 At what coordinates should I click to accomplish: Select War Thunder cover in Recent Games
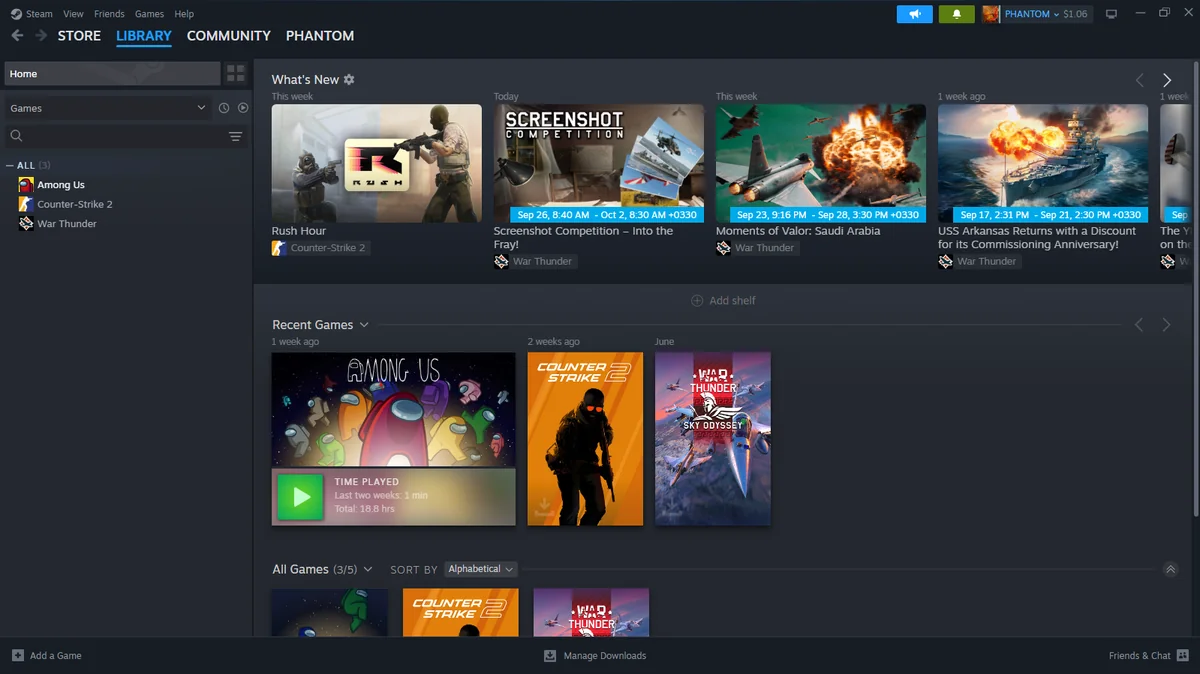click(712, 438)
